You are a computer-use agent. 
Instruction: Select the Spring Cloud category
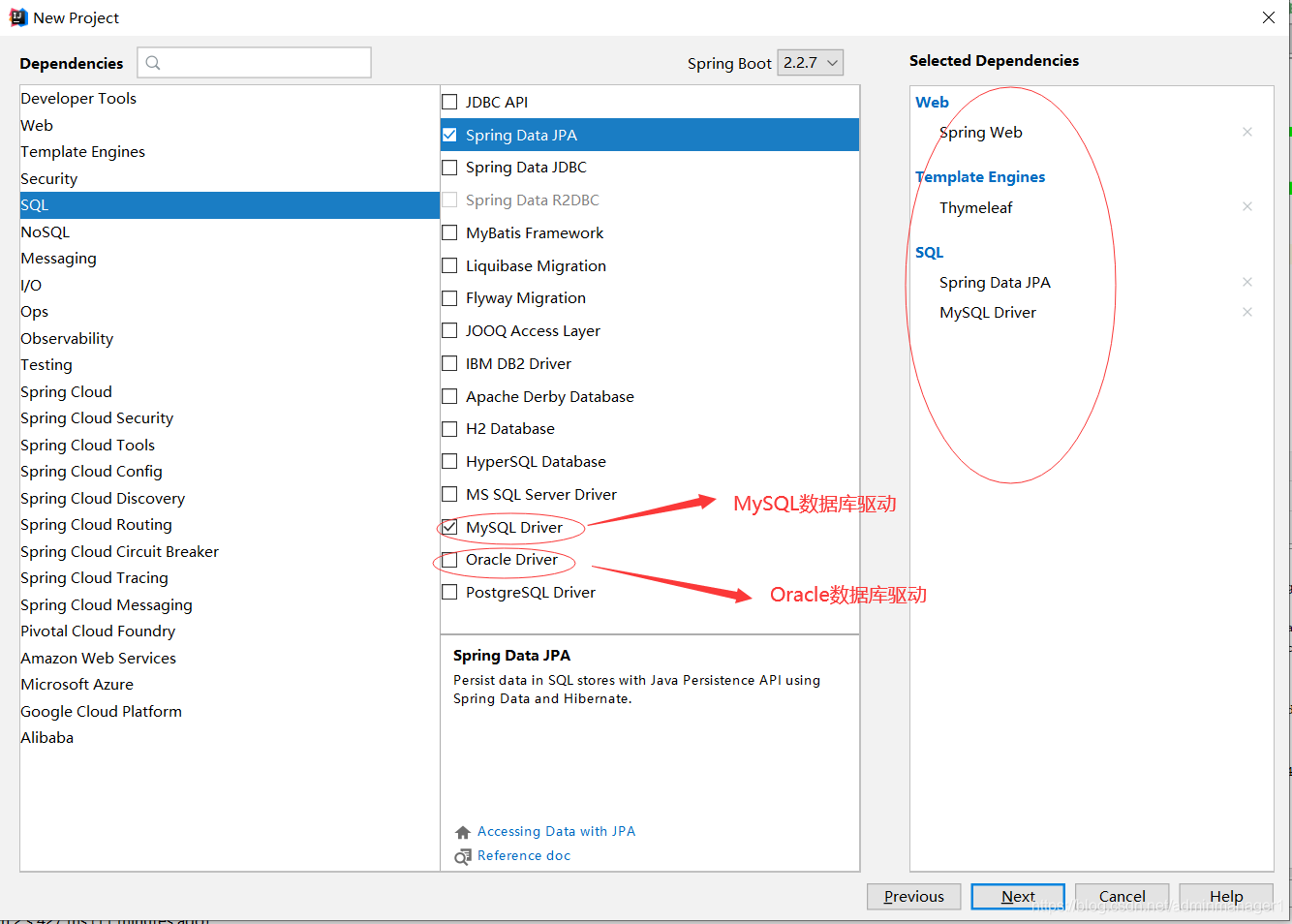pyautogui.click(x=230, y=391)
